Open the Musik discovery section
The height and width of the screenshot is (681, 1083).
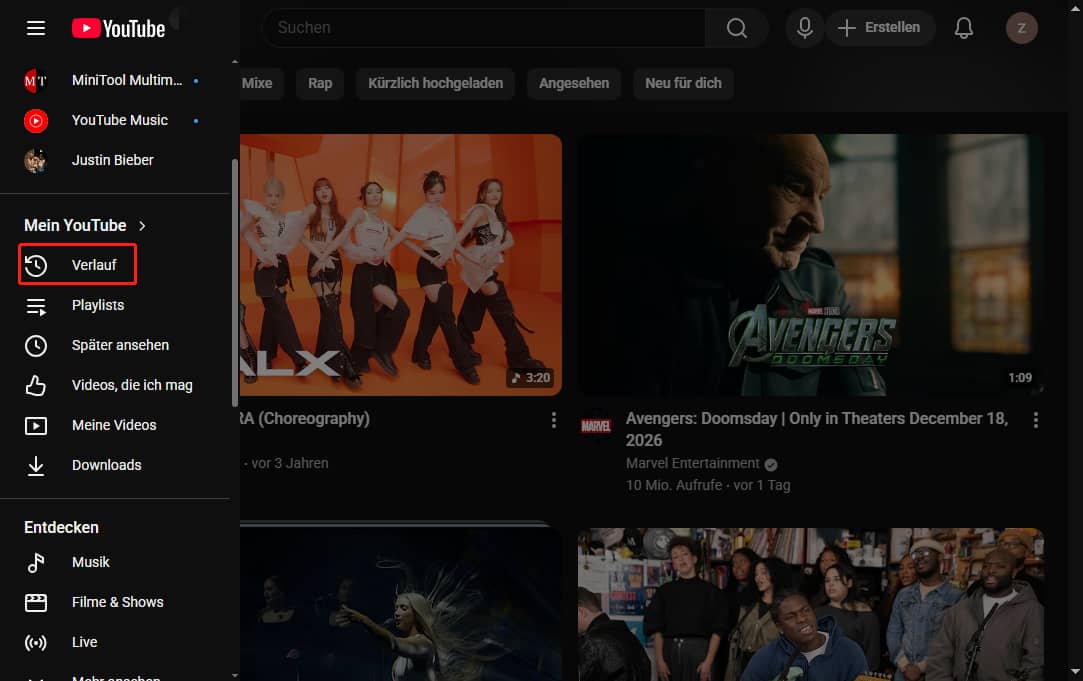point(90,561)
